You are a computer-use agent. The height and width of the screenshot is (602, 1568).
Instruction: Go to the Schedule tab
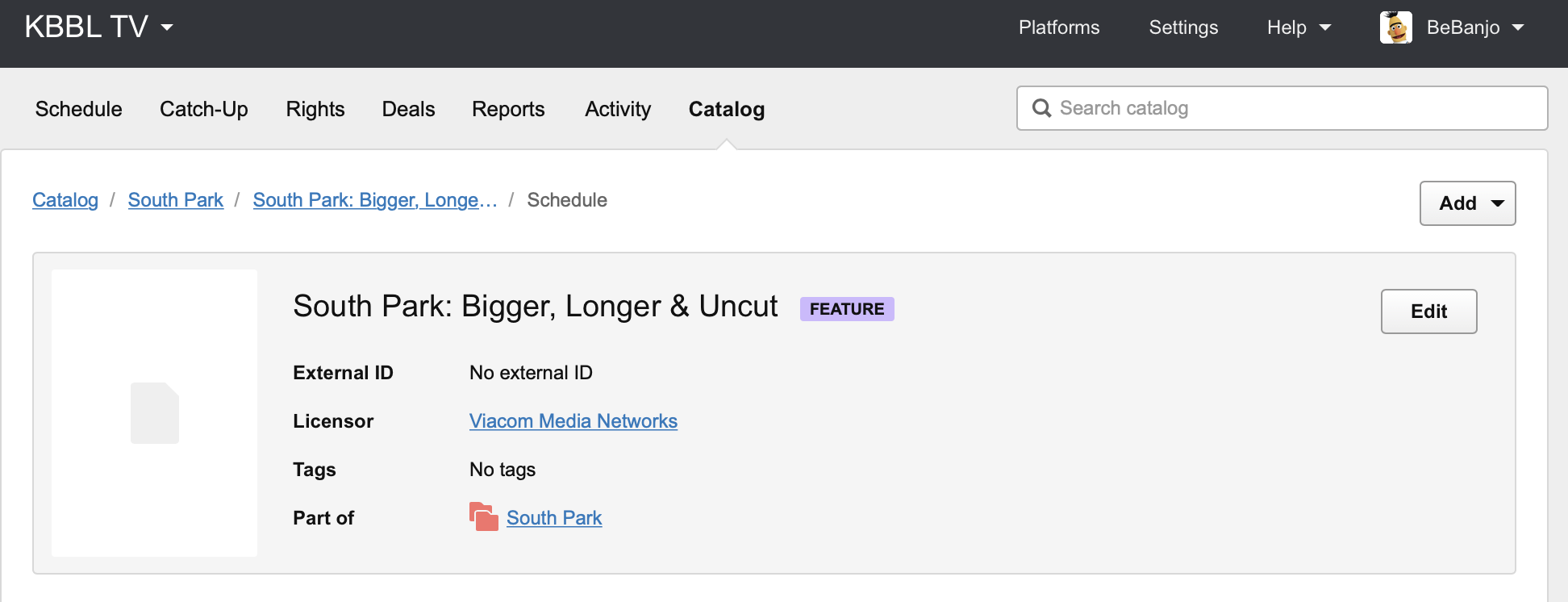pyautogui.click(x=79, y=109)
